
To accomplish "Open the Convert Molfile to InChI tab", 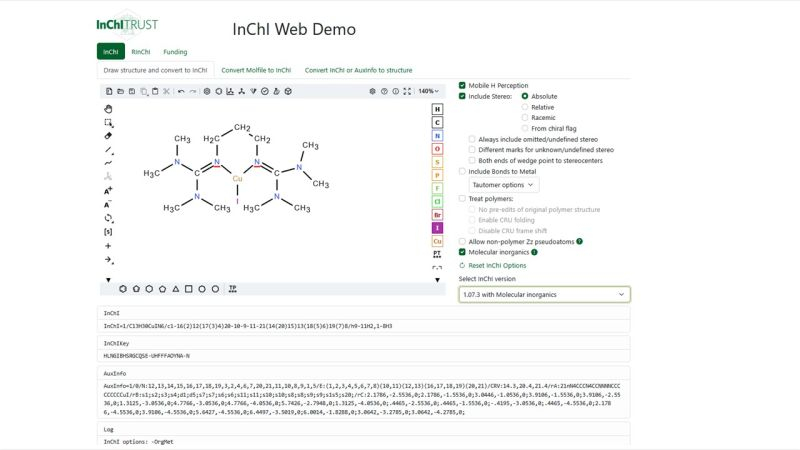I will (256, 70).
